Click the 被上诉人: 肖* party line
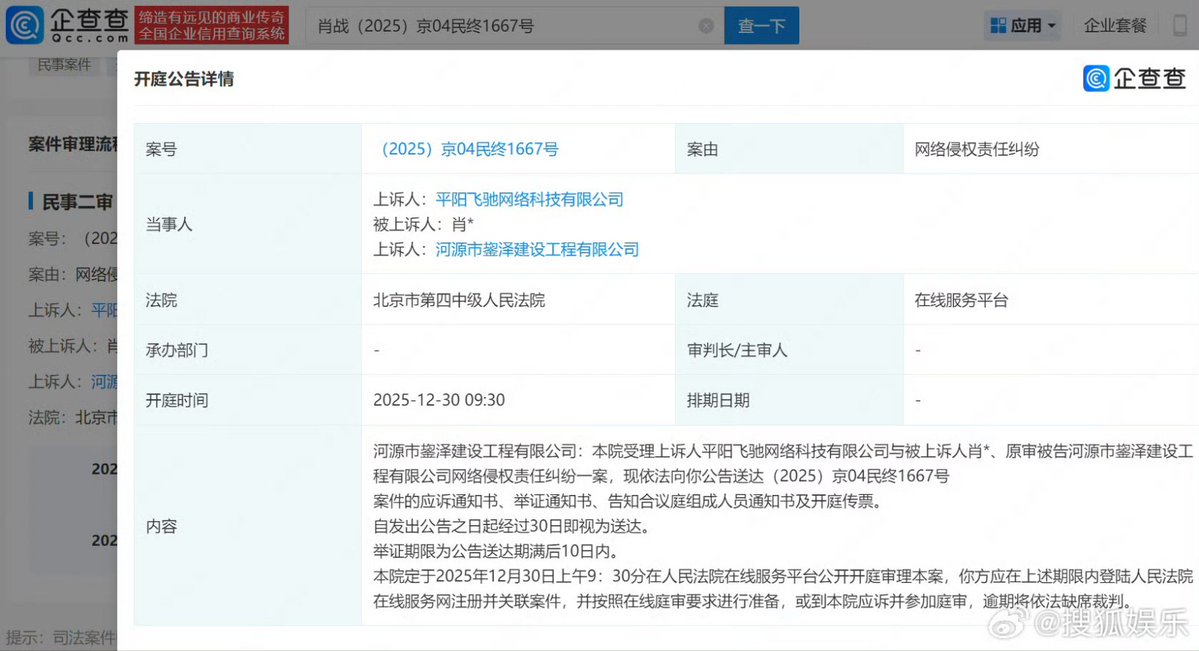This screenshot has height=651, width=1199. pos(424,225)
